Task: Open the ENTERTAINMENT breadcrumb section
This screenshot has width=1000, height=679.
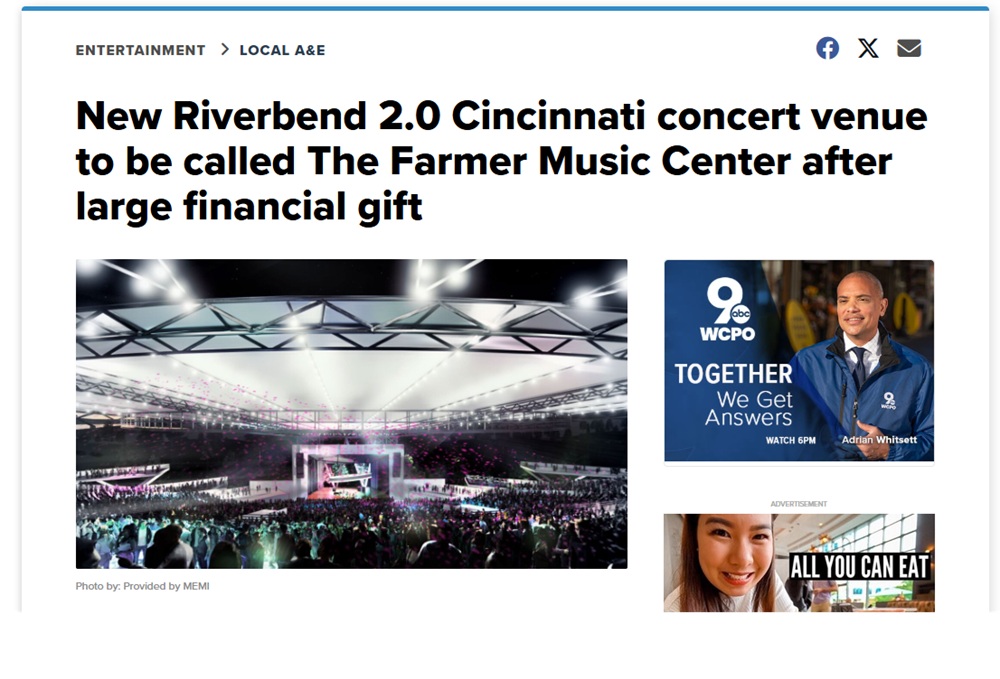Action: [x=140, y=50]
